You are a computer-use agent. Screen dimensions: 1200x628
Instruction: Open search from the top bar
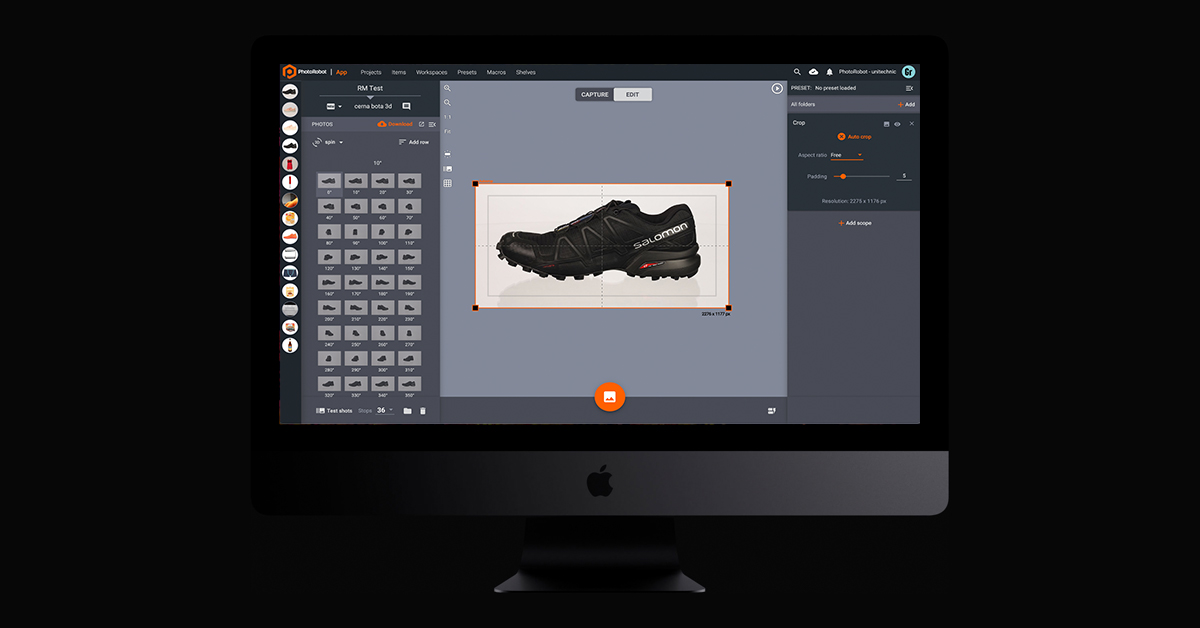tap(796, 72)
